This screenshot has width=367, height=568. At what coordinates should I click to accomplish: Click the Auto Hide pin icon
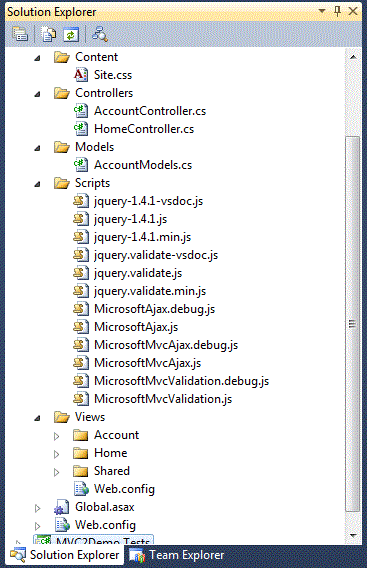(x=337, y=11)
